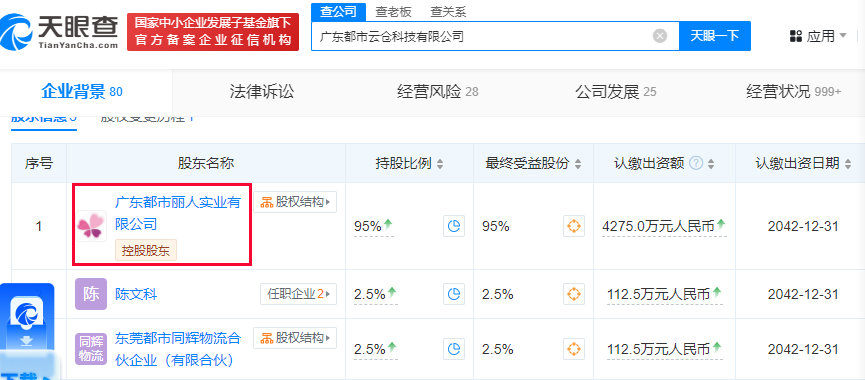This screenshot has height=380, width=865.
Task: Click 4275.0万元人民币 amount
Action: (658, 226)
